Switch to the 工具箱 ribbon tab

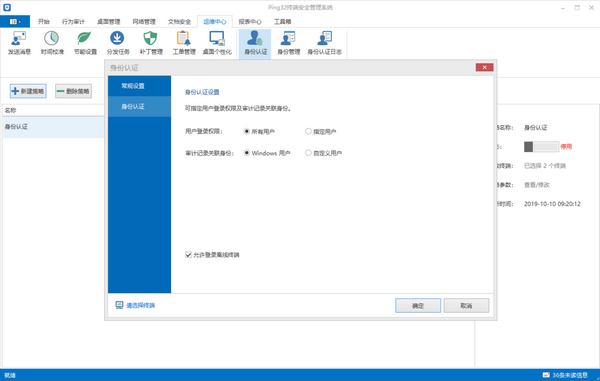pyautogui.click(x=282, y=22)
